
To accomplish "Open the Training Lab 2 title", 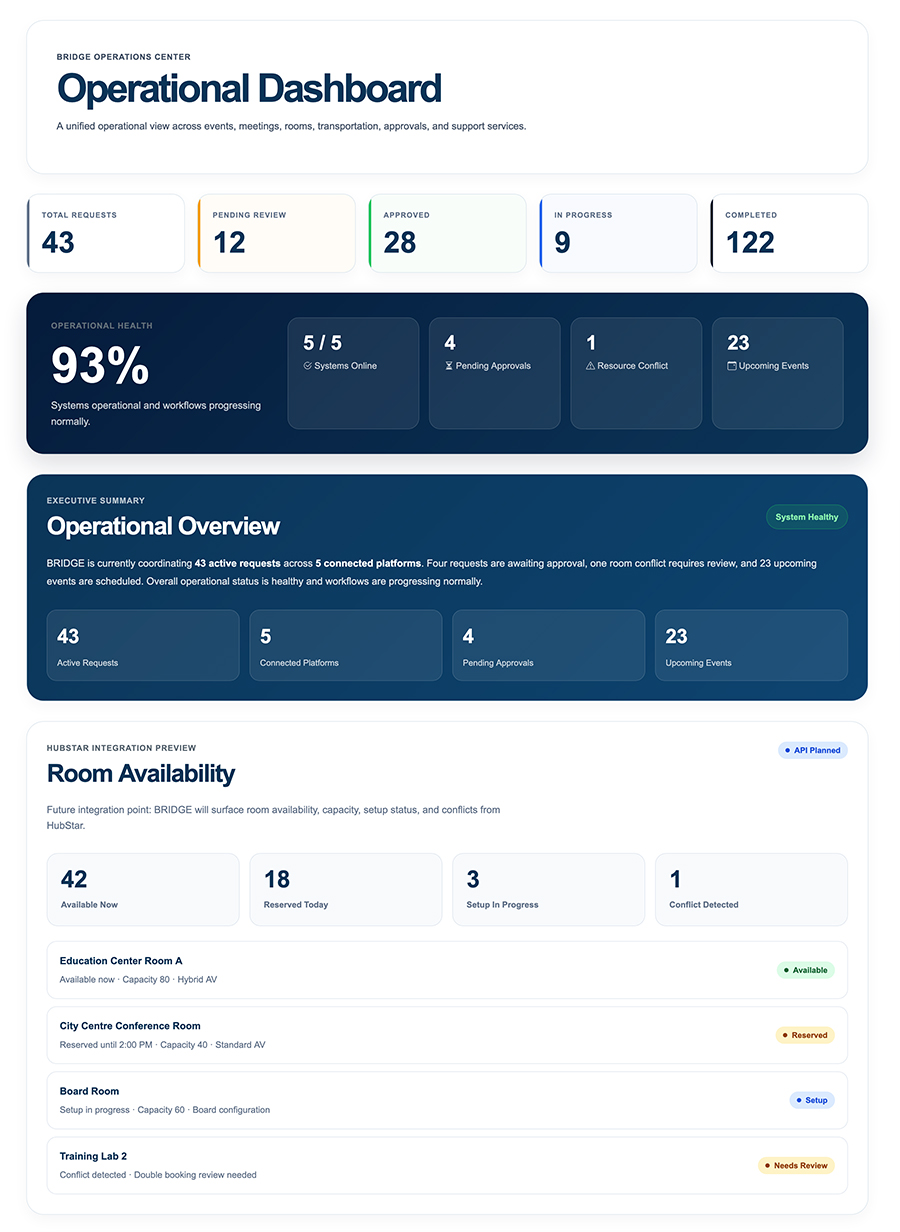I will click(93, 1156).
